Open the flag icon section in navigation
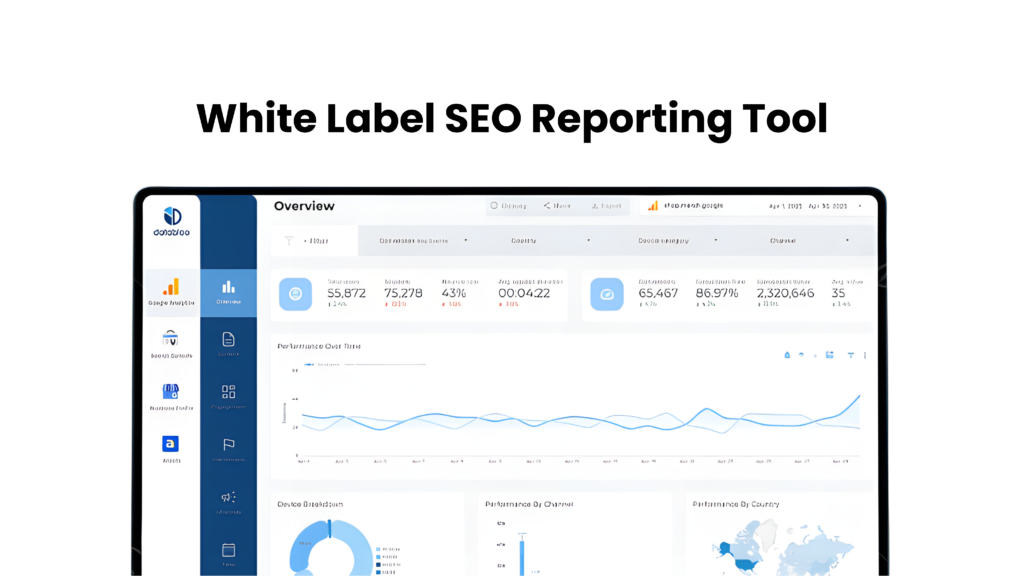This screenshot has height=576, width=1024. pyautogui.click(x=228, y=445)
